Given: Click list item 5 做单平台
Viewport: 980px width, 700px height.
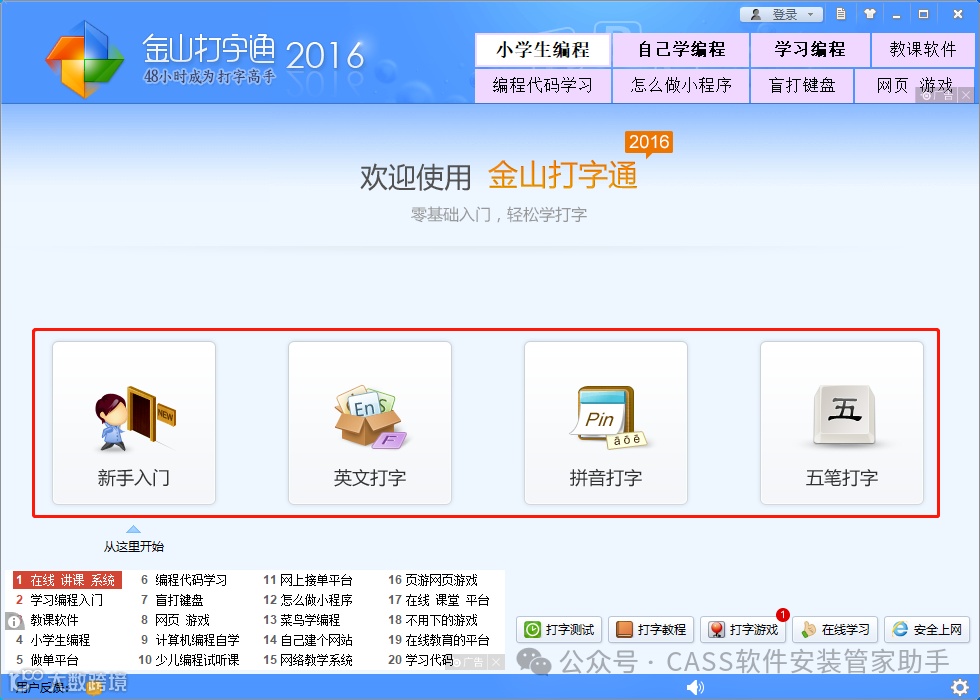Looking at the screenshot, I should 48,660.
